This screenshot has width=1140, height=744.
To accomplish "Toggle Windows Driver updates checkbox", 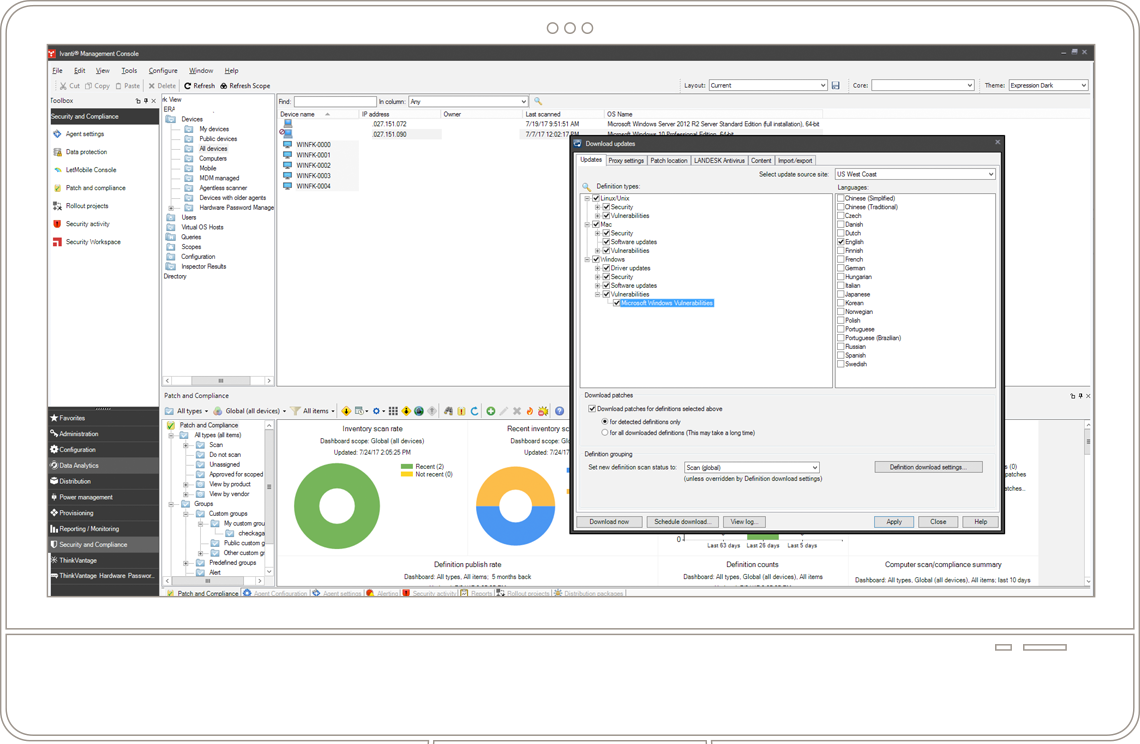I will tap(606, 268).
